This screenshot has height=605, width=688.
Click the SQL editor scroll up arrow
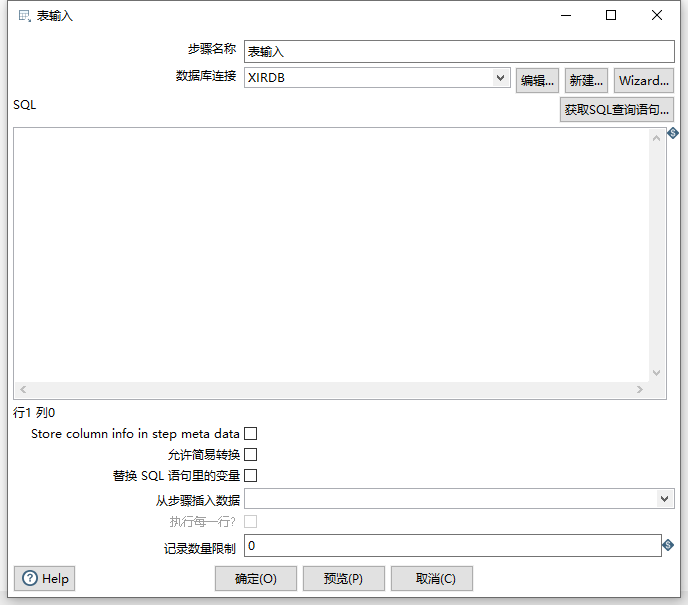[x=656, y=138]
